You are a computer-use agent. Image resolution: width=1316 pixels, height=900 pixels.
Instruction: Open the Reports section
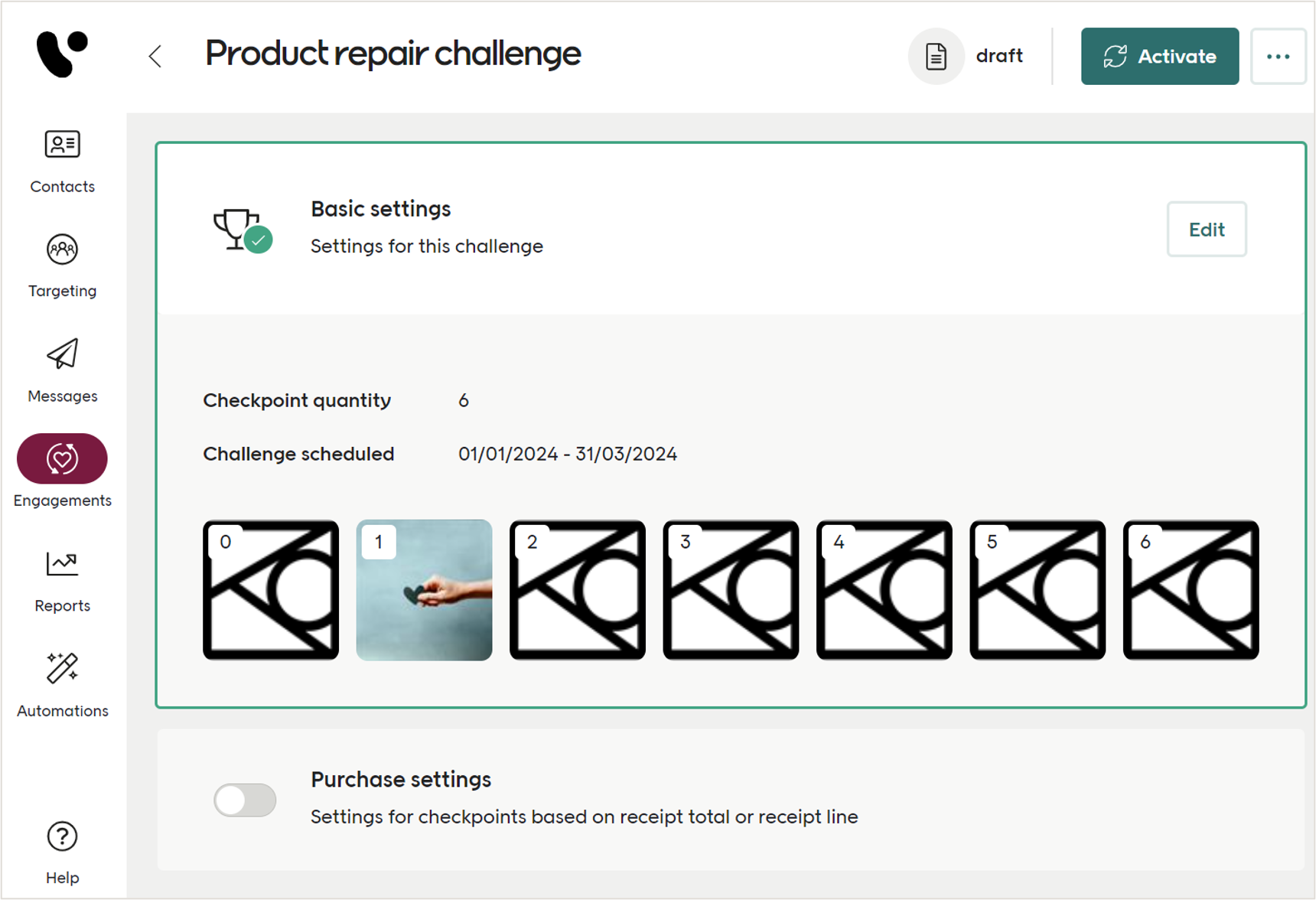(62, 581)
